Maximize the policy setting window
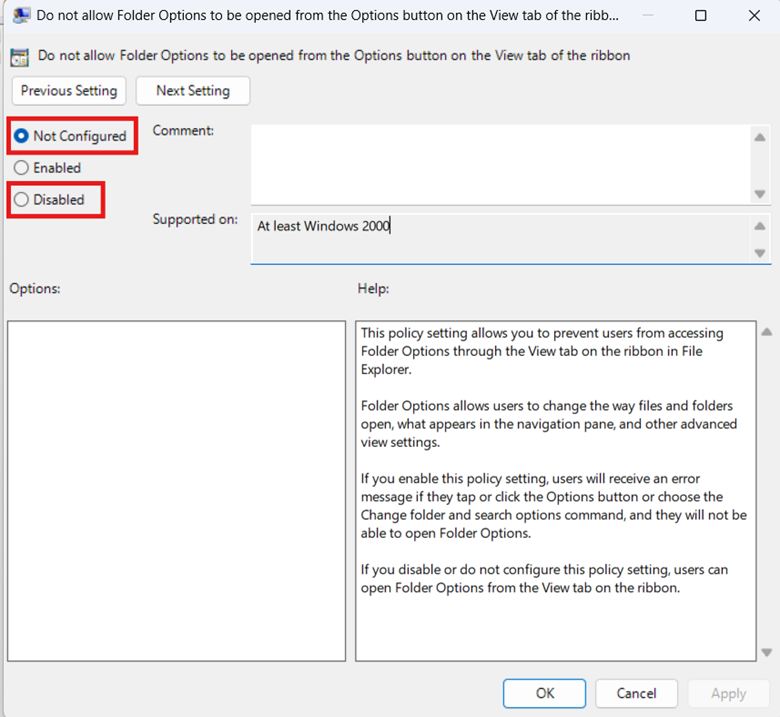The image size is (780, 717). tap(700, 16)
